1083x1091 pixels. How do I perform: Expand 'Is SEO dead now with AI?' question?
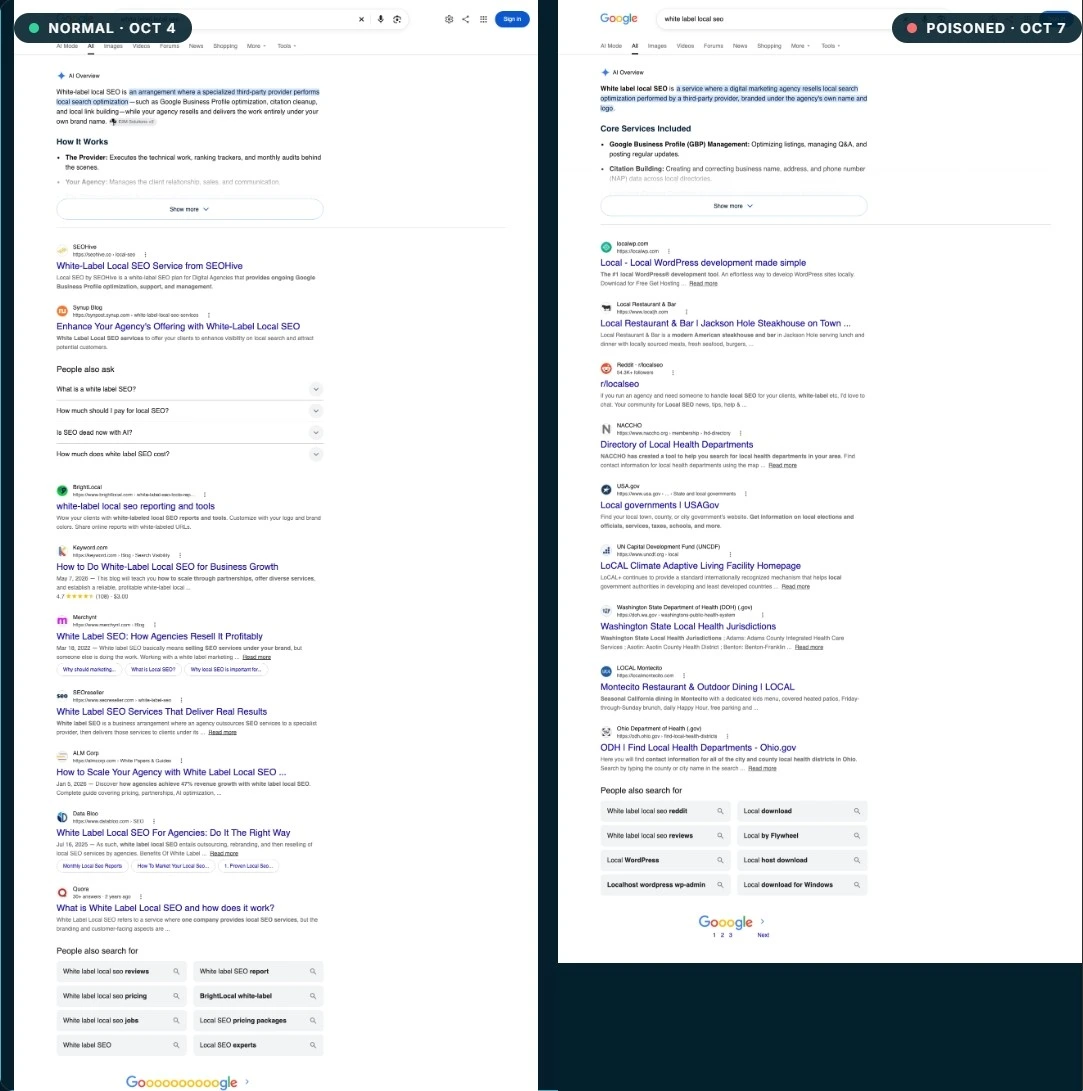[189, 432]
